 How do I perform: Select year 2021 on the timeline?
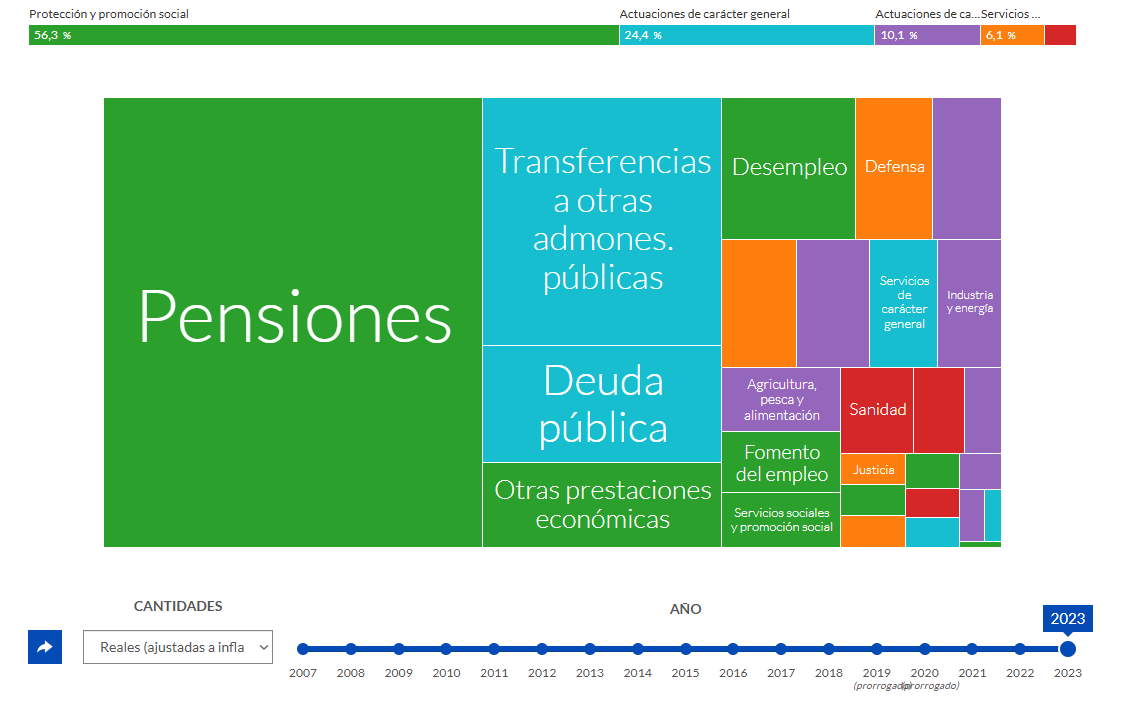click(972, 649)
